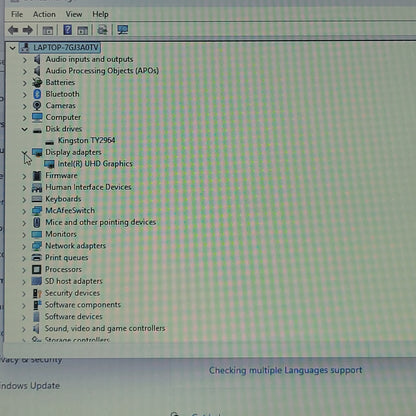Click the Keyboards category icon
Screen dimensions: 416x416
37,199
